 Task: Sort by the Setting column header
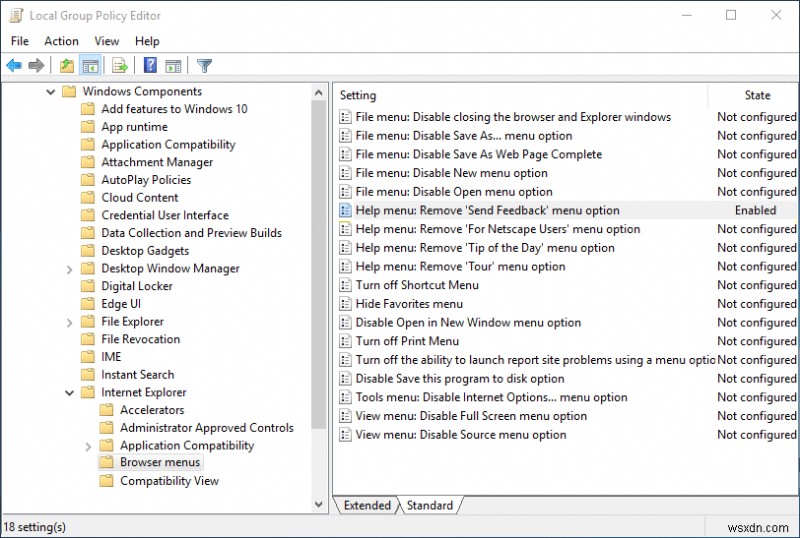(x=521, y=95)
